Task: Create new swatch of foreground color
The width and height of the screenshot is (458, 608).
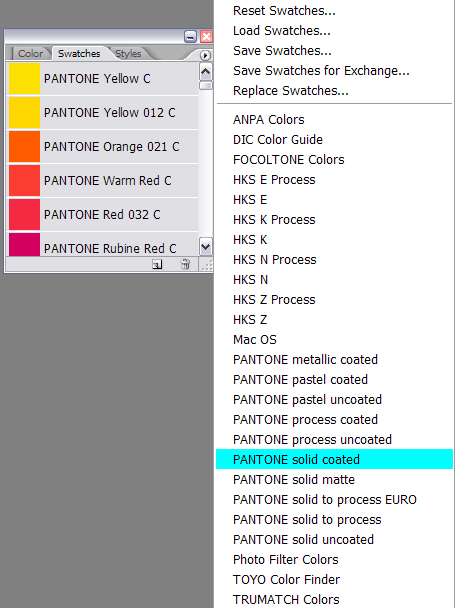Action: 157,264
